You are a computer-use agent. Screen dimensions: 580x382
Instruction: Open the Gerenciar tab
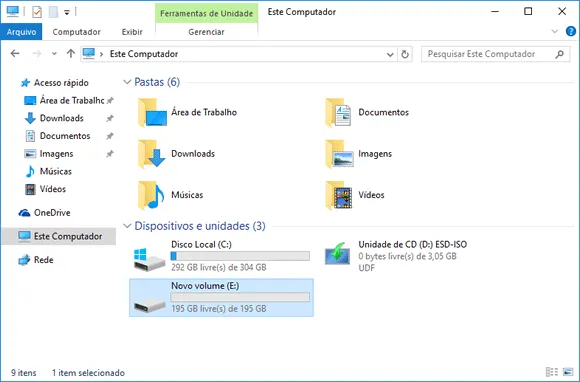click(206, 32)
